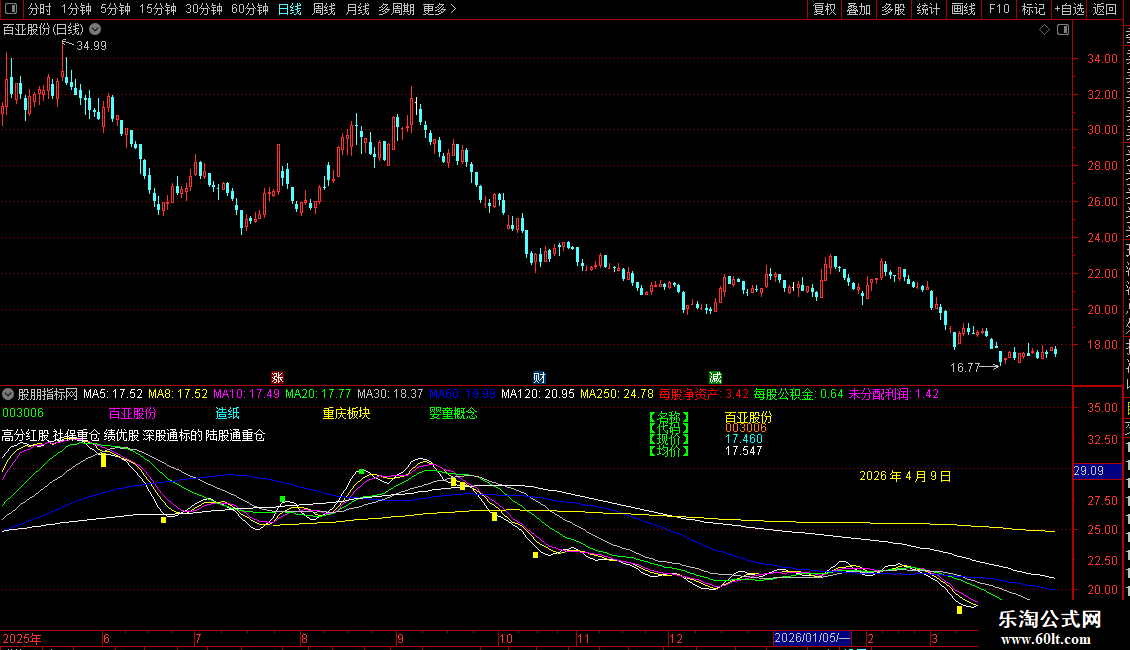Viewport: 1130px width, 650px height.
Task: Switch to 周线 weekly chart
Action: coord(324,9)
